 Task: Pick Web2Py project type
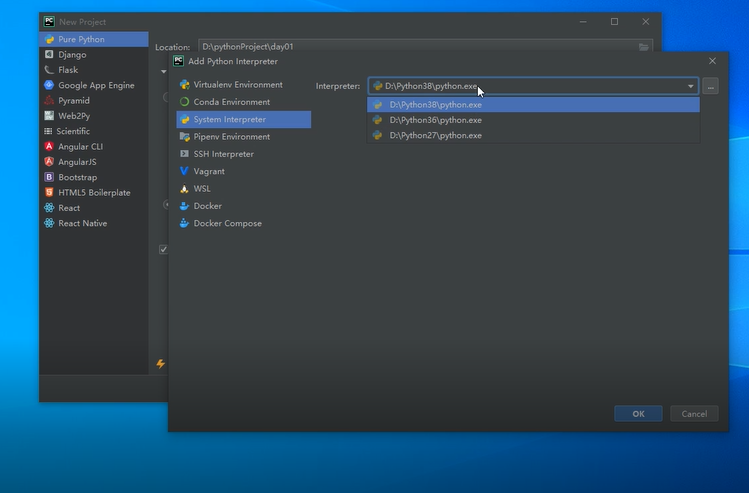94,116
